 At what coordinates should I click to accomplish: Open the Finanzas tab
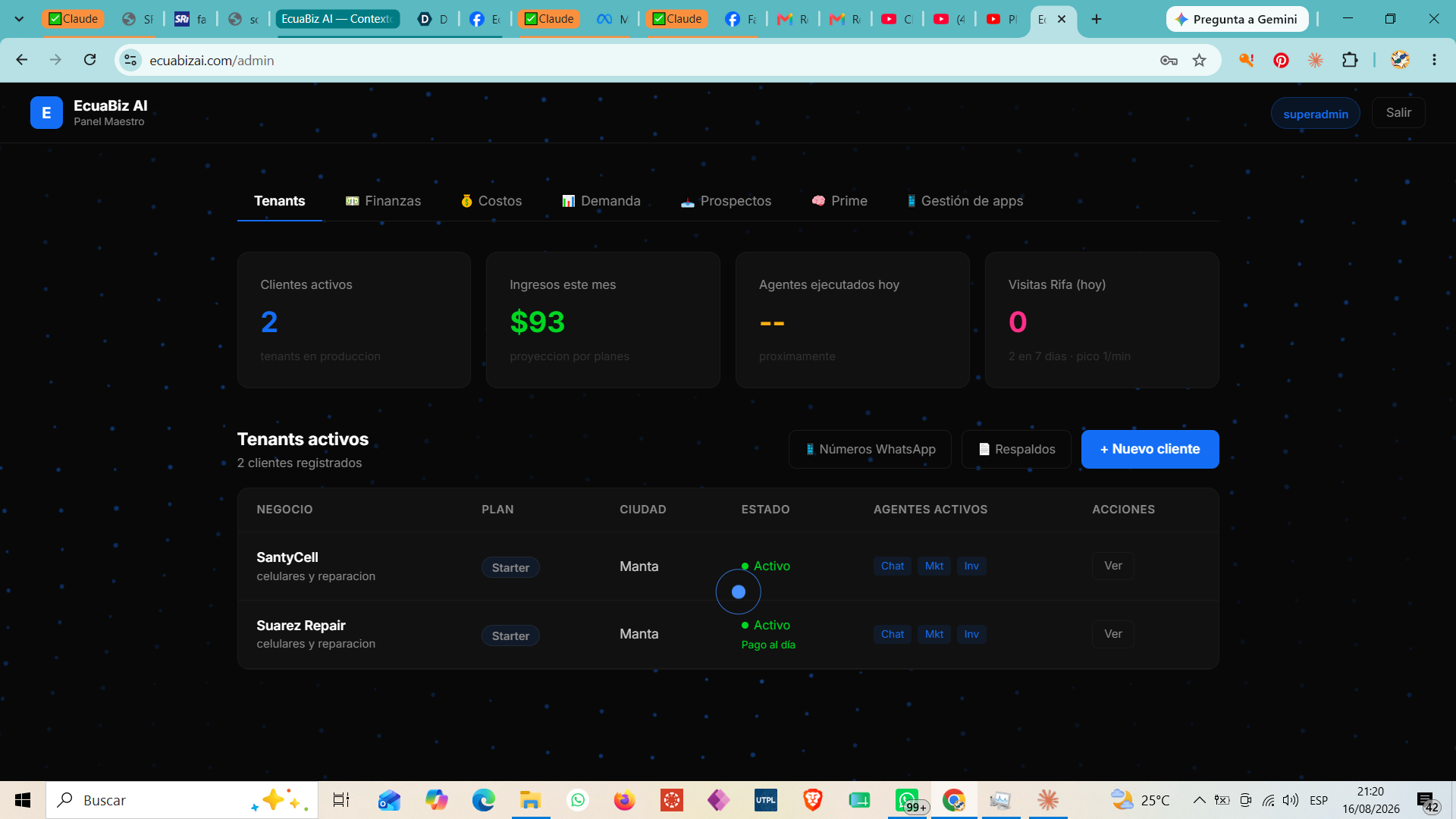(x=383, y=201)
